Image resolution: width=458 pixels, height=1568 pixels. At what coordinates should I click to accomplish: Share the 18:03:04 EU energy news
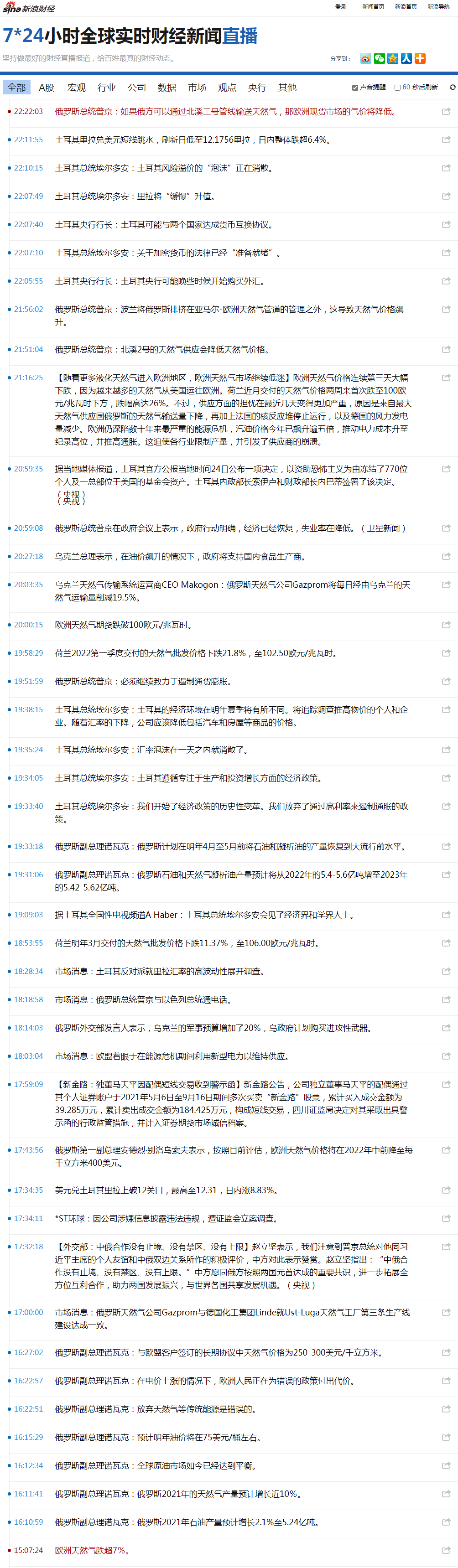pos(446,1056)
